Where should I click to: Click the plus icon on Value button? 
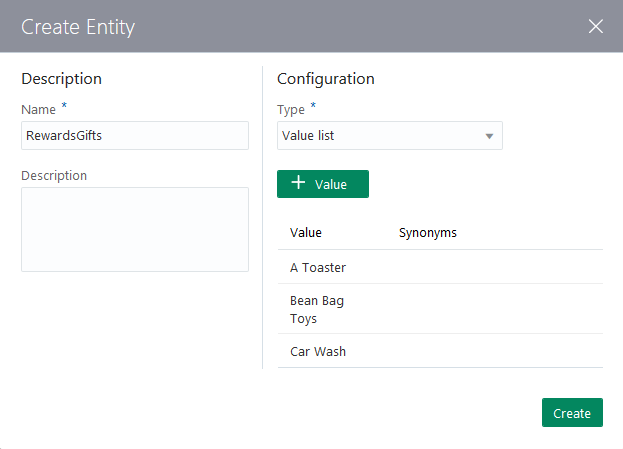pos(298,183)
